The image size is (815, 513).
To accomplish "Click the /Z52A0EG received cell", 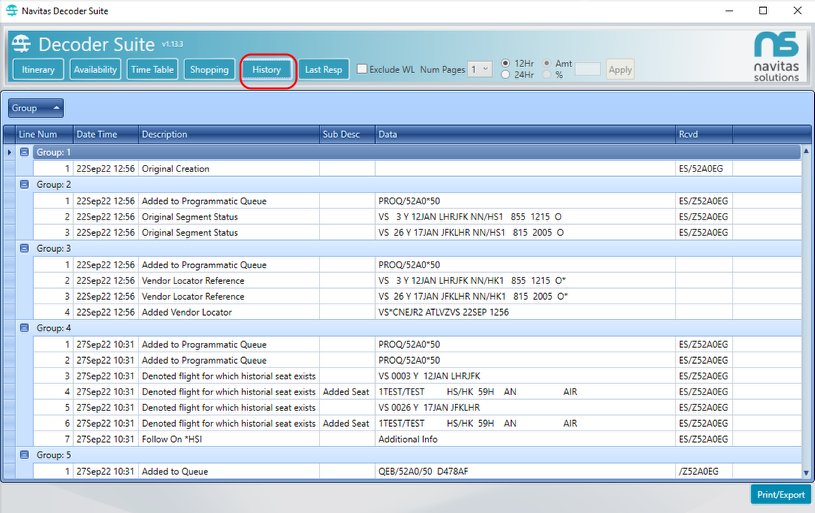I will click(704, 471).
